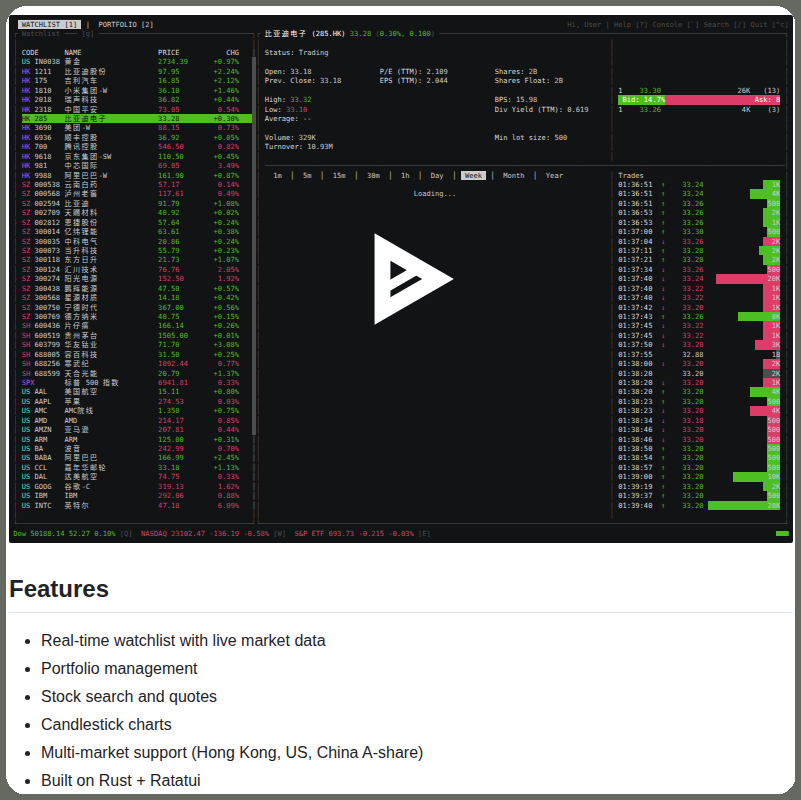
Task: Select the Month chart timeframe
Action: [x=512, y=175]
